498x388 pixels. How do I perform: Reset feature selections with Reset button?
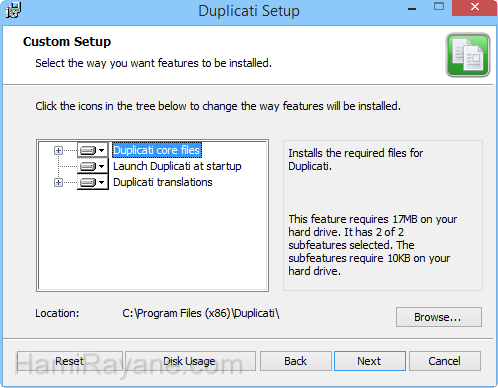point(70,361)
